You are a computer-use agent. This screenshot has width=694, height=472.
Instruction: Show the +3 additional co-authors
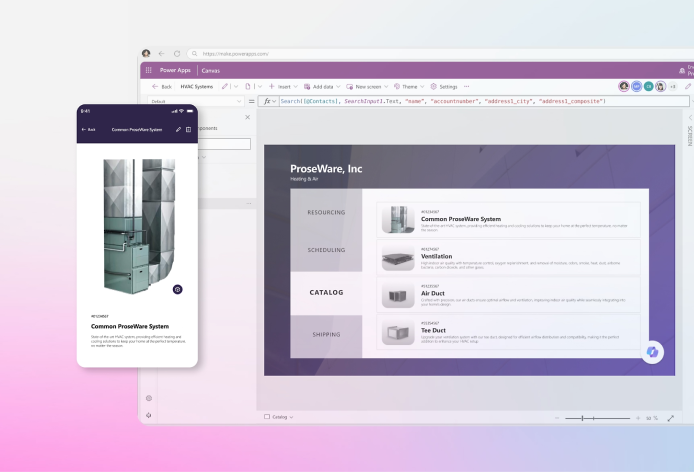point(673,87)
